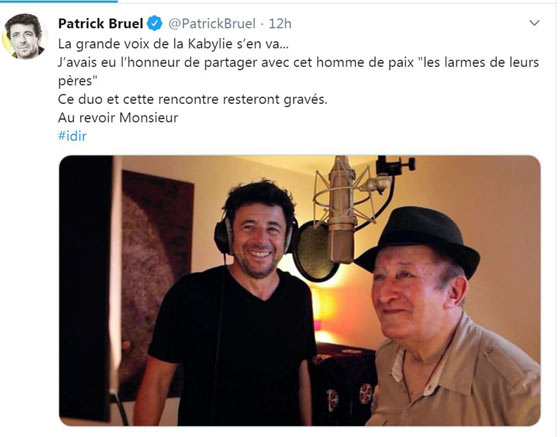Image resolution: width=560 pixels, height=437 pixels.
Task: Open Patrick Bruel's profile avatar
Action: click(x=24, y=36)
